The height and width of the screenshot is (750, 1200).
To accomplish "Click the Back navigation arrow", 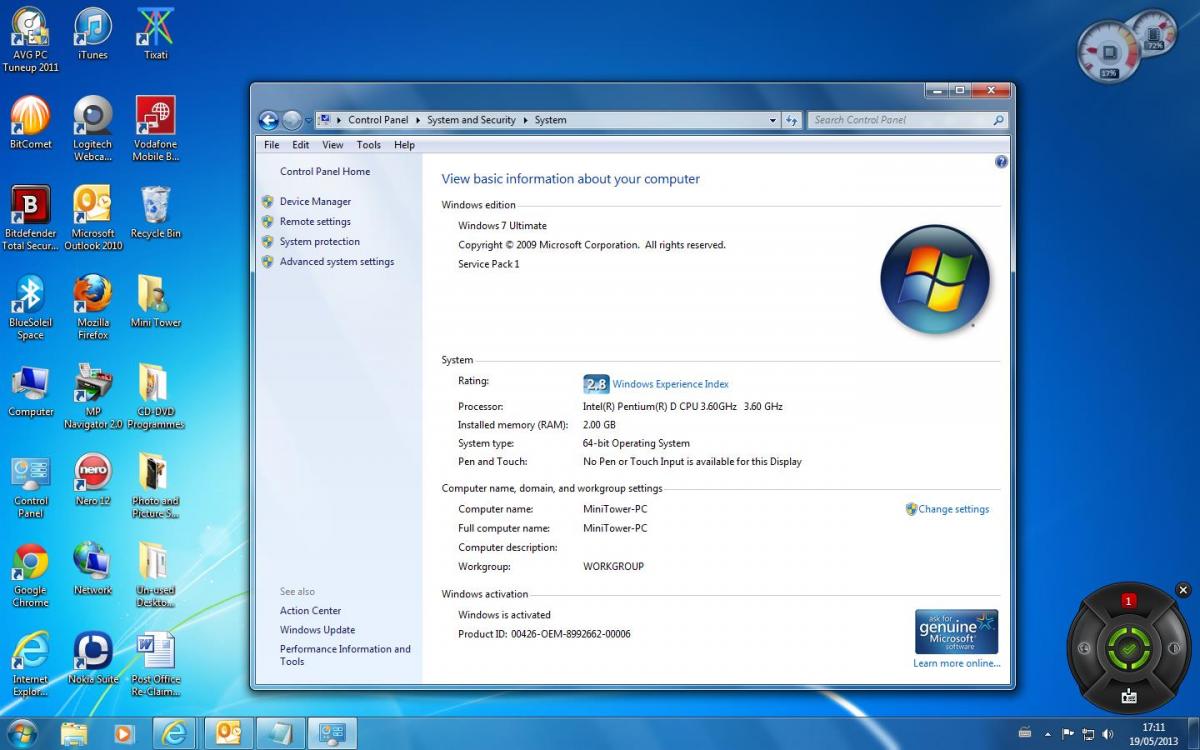I will pos(268,120).
